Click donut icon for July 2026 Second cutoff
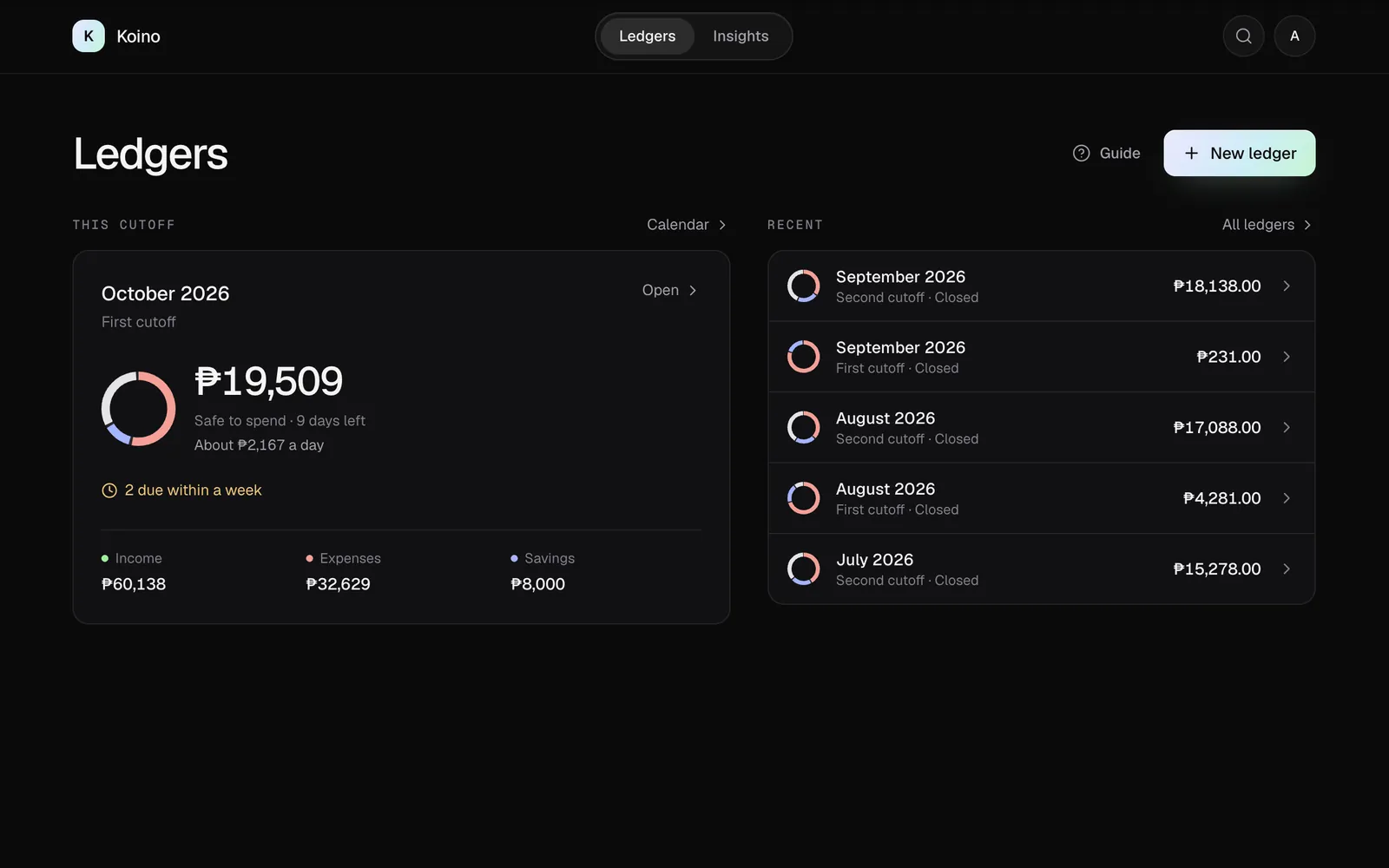The image size is (1389, 868). 803,569
